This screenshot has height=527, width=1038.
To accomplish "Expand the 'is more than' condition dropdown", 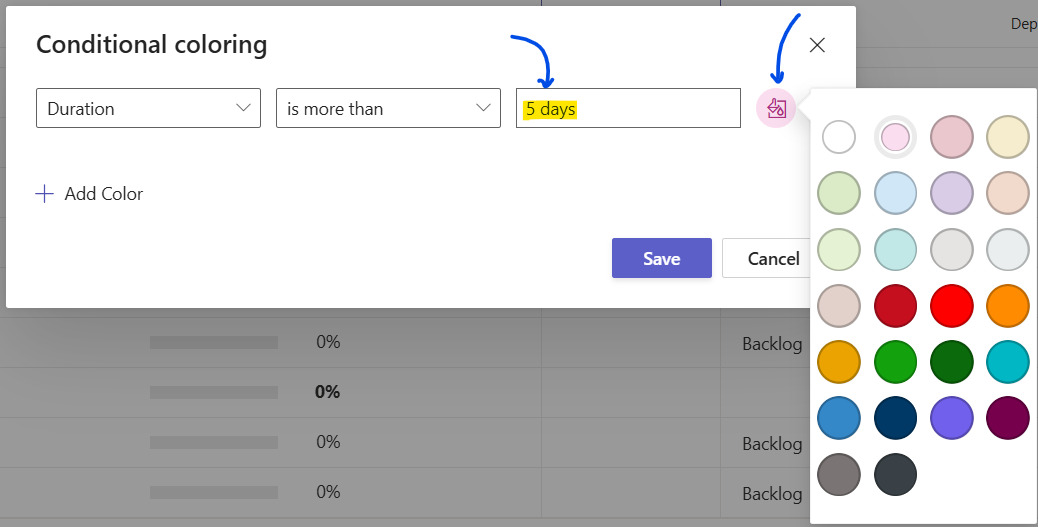I will point(388,108).
